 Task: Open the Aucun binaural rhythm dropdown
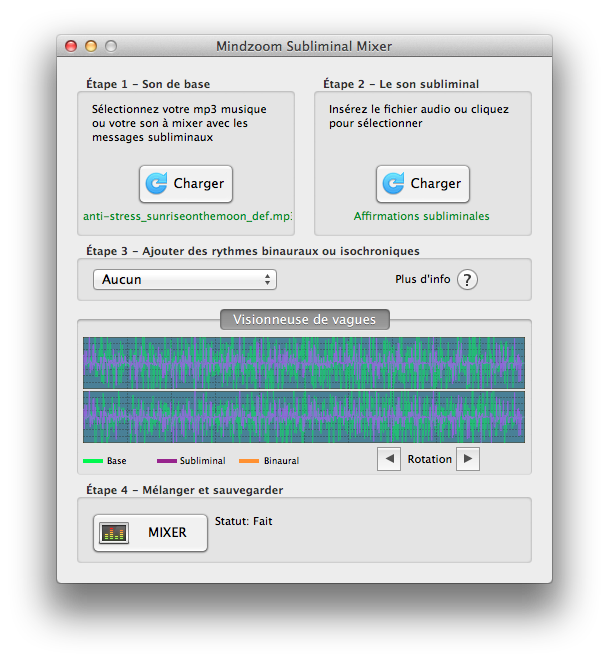coord(185,279)
